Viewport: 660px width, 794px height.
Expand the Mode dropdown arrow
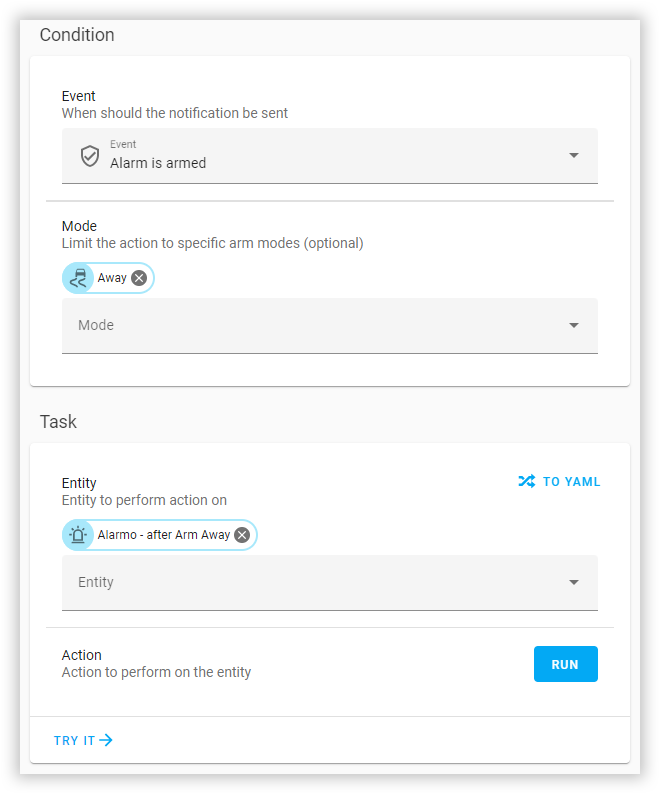pyautogui.click(x=573, y=325)
